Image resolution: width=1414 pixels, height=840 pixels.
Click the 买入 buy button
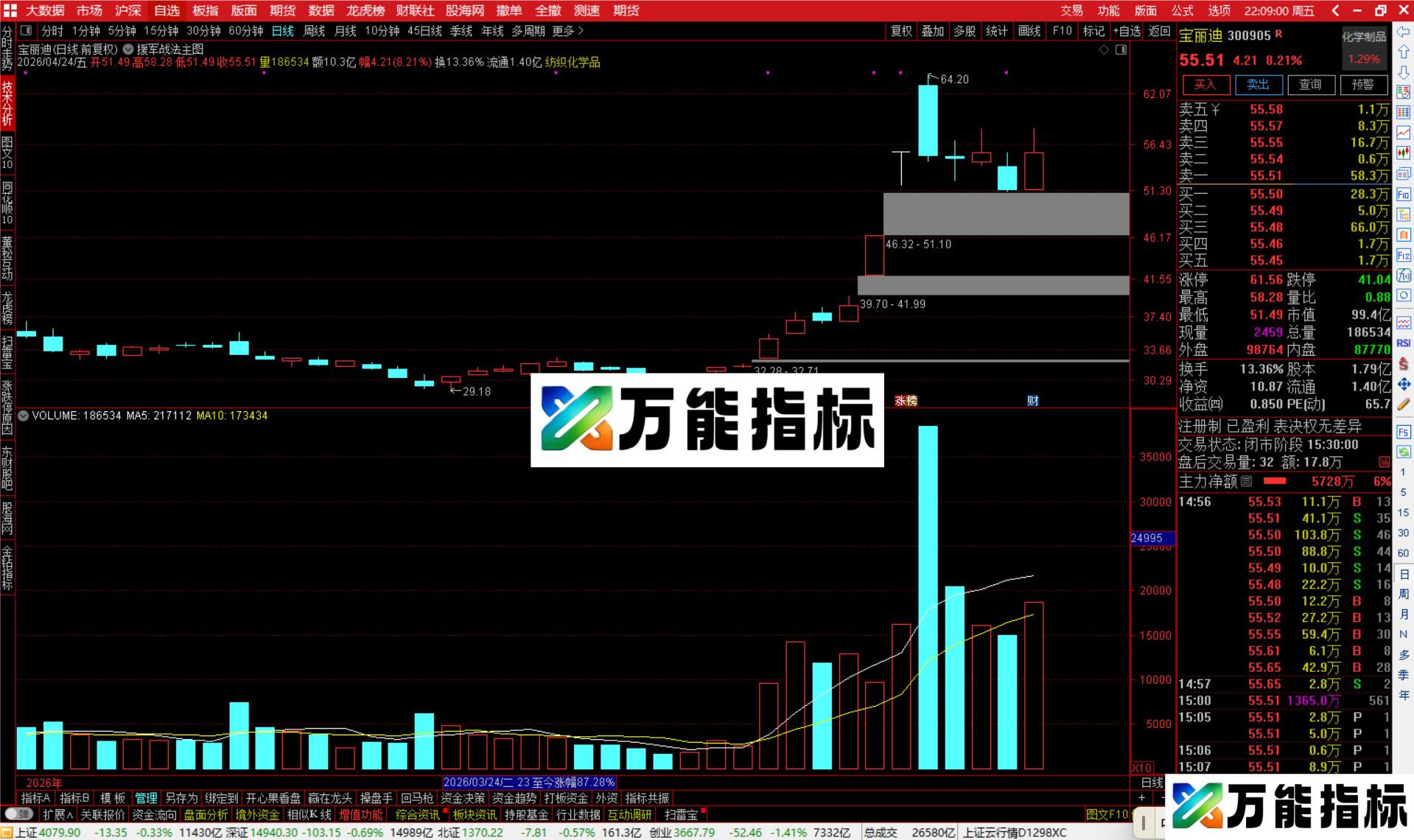1205,85
